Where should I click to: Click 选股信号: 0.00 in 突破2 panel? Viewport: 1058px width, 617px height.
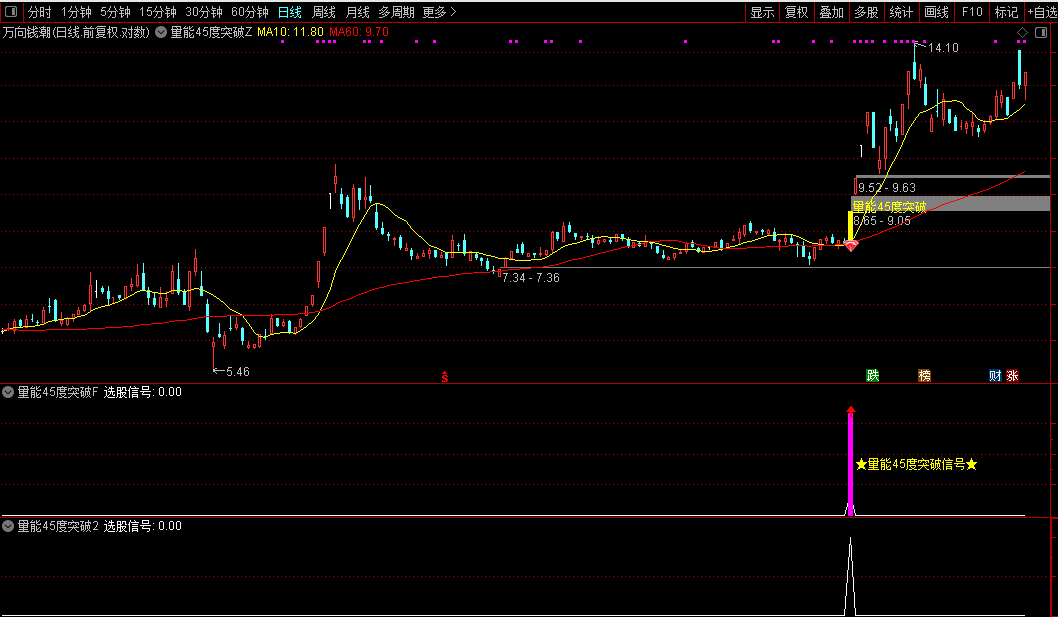point(142,526)
